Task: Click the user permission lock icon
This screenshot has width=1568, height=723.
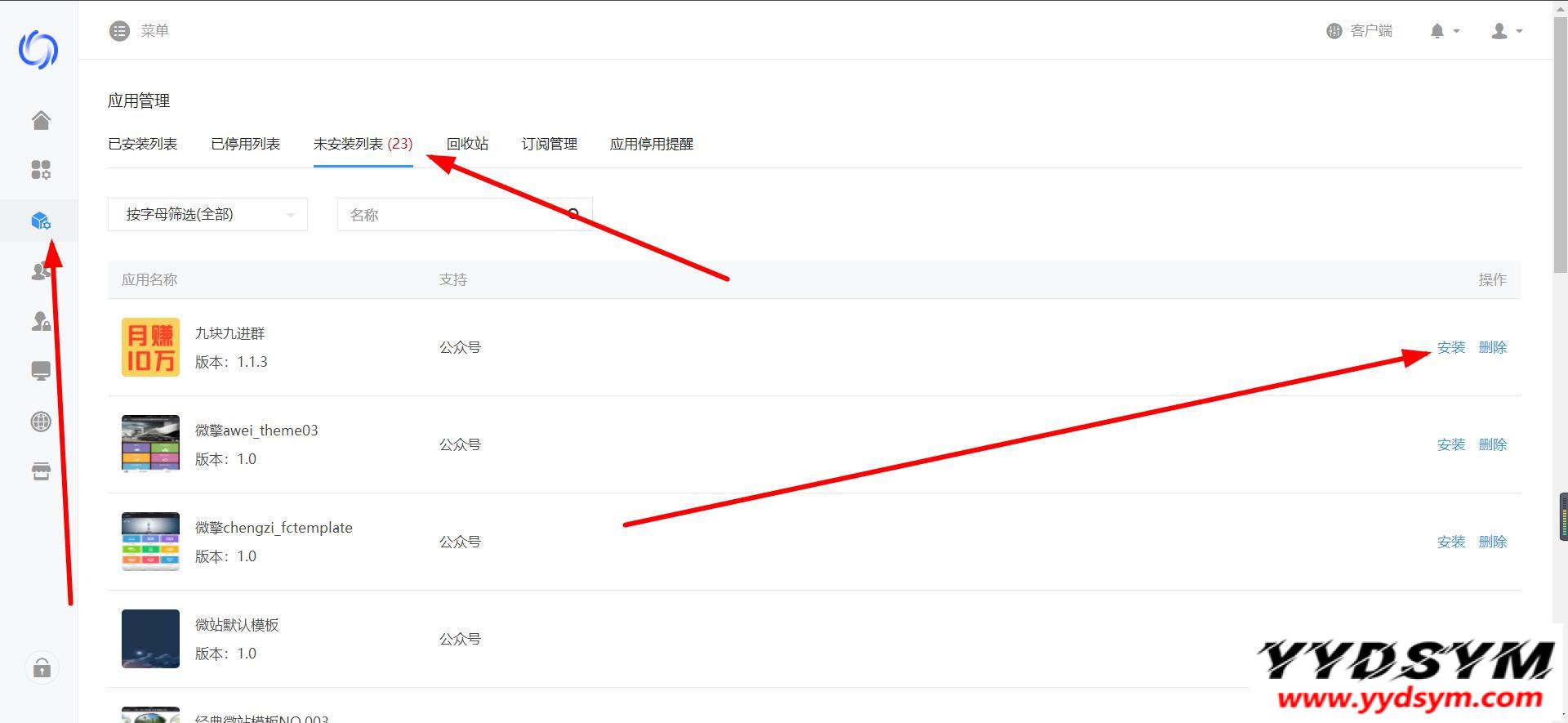Action: 41,321
